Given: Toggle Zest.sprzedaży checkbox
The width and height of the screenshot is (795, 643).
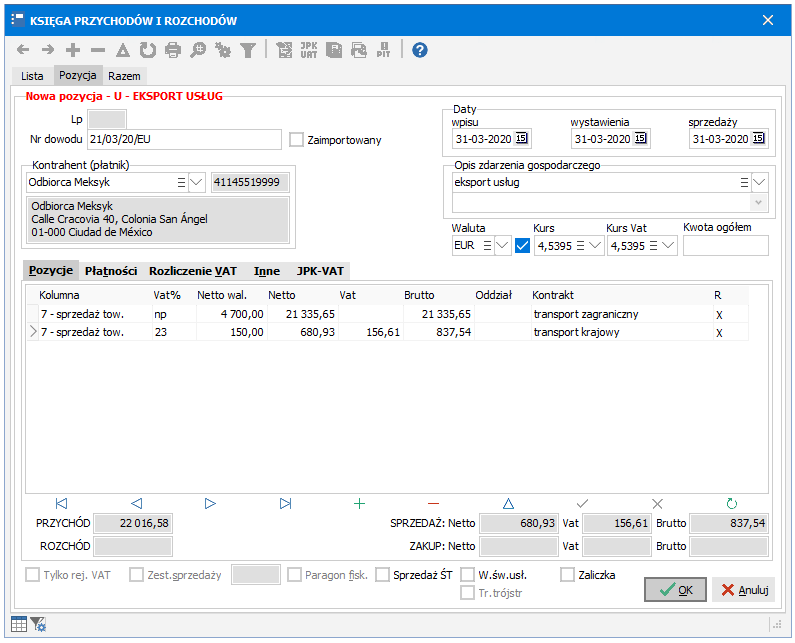Looking at the screenshot, I should [136, 575].
